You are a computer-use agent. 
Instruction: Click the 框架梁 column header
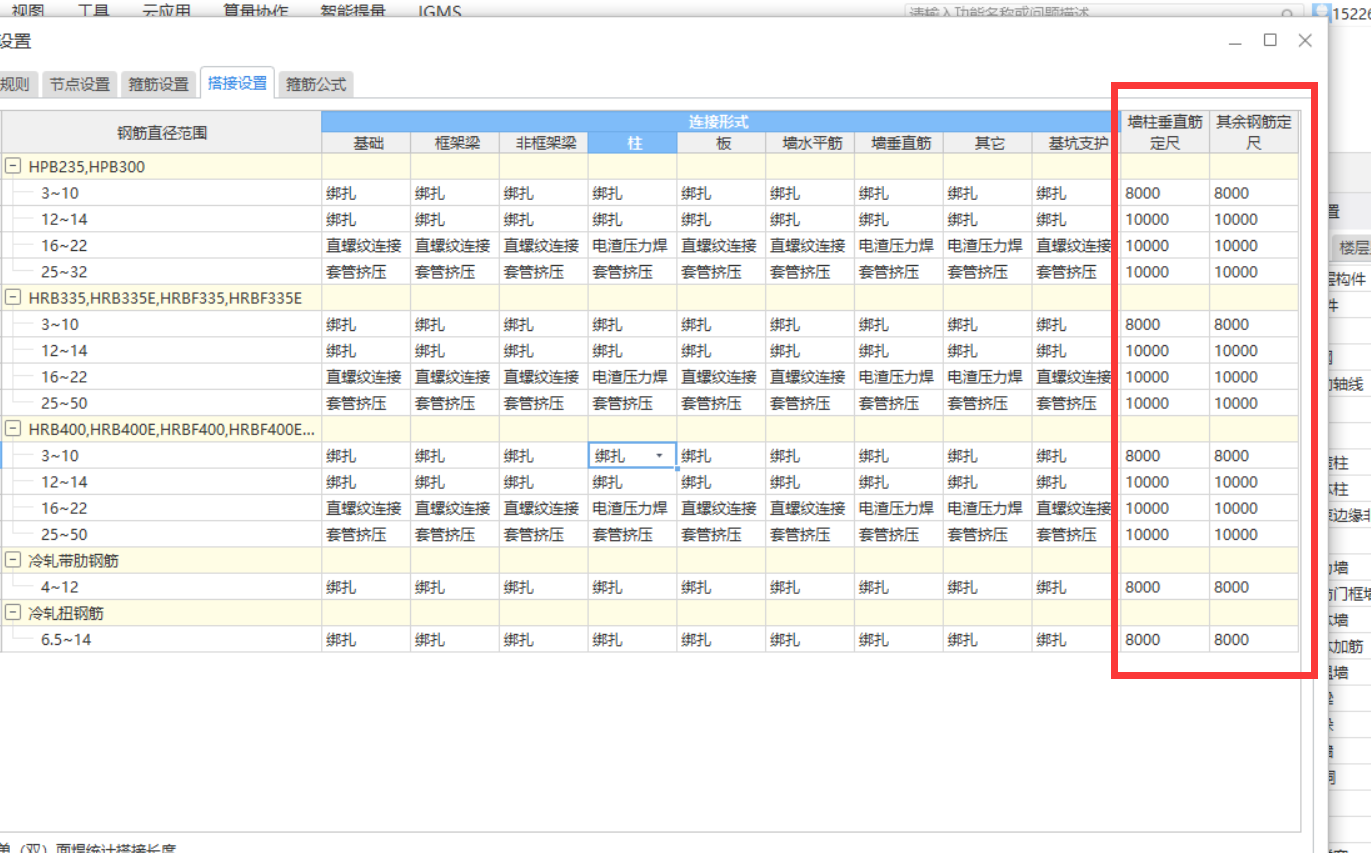455,143
